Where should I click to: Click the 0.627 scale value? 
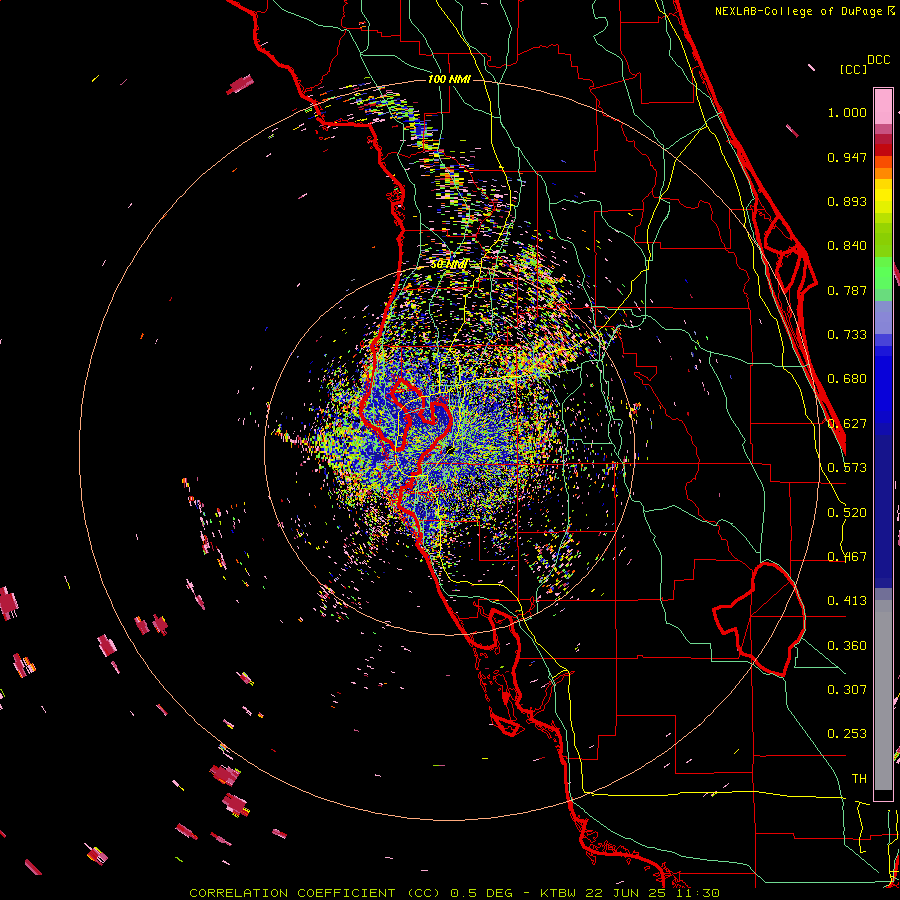(x=847, y=424)
